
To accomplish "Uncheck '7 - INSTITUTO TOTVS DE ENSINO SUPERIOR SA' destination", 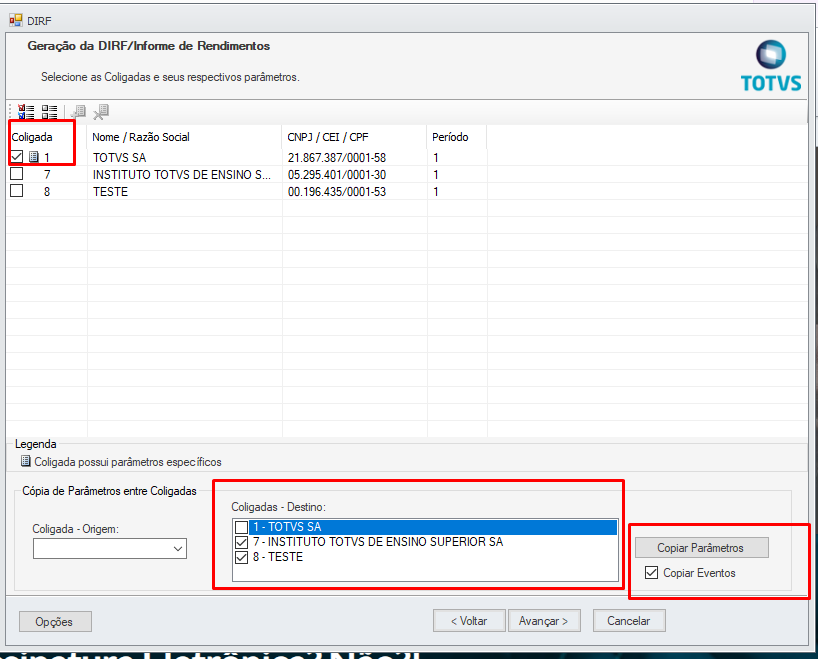I will (241, 543).
